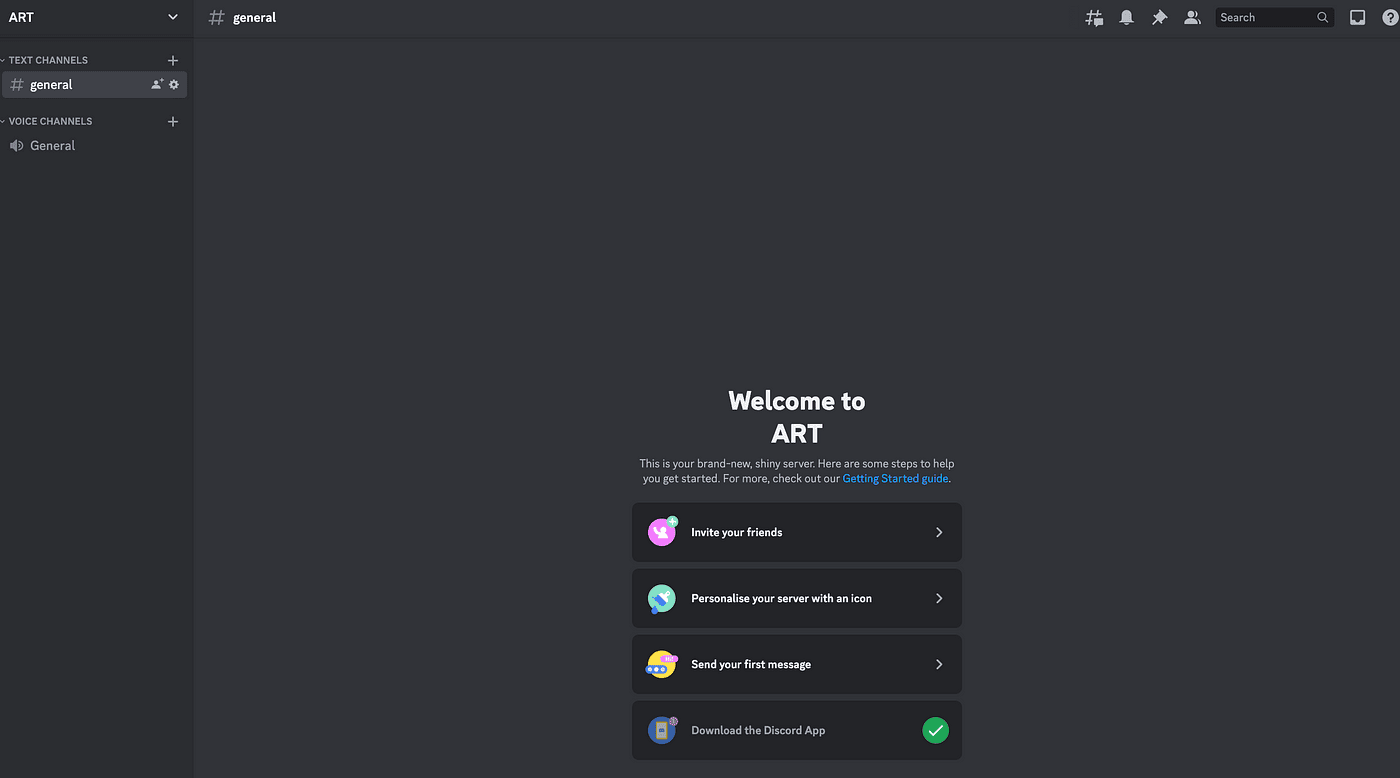Viewport: 1400px width, 778px height.
Task: Join the General voice channel
Action: click(95, 146)
